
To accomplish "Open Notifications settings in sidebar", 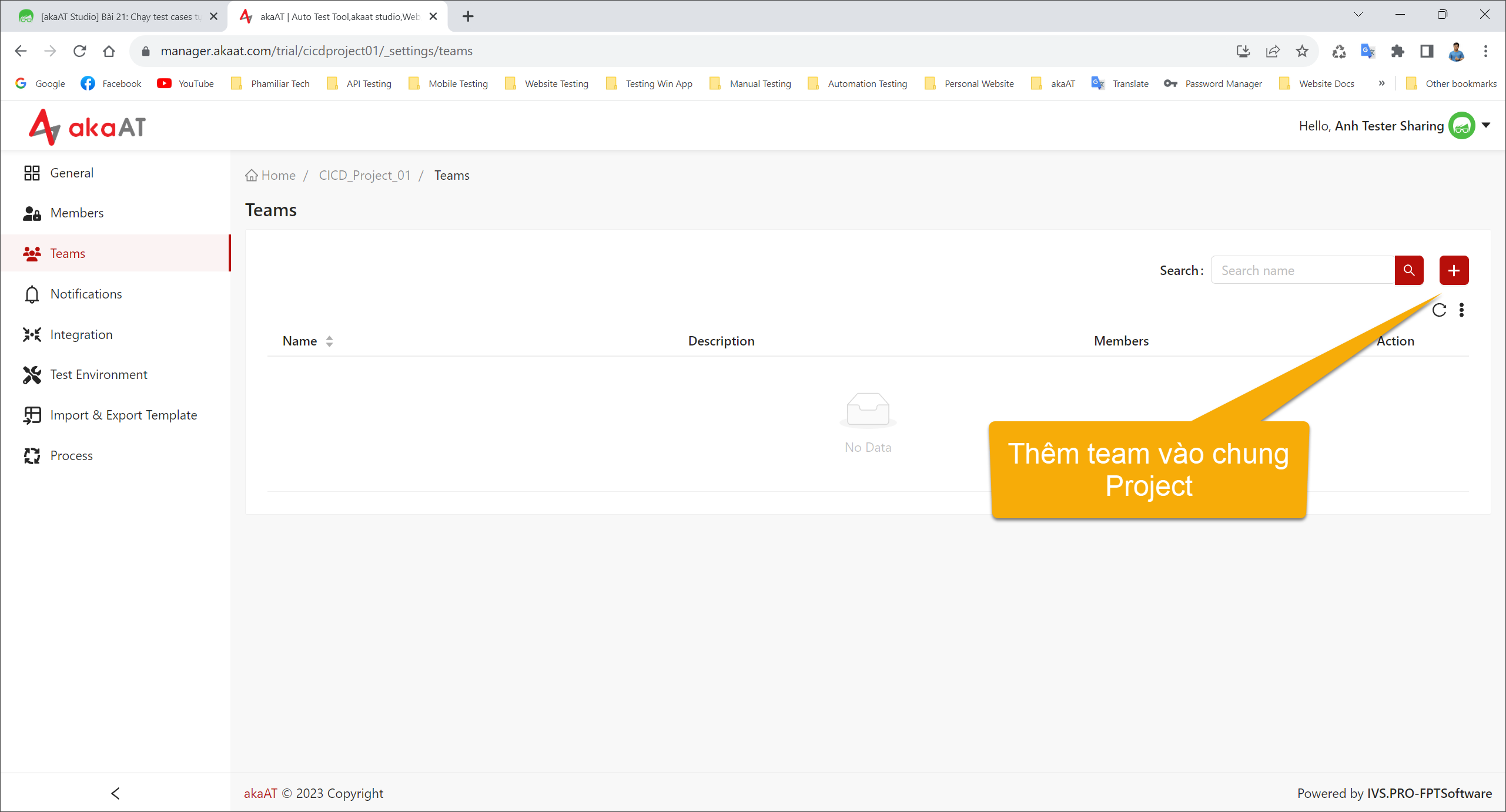I will coord(115,294).
